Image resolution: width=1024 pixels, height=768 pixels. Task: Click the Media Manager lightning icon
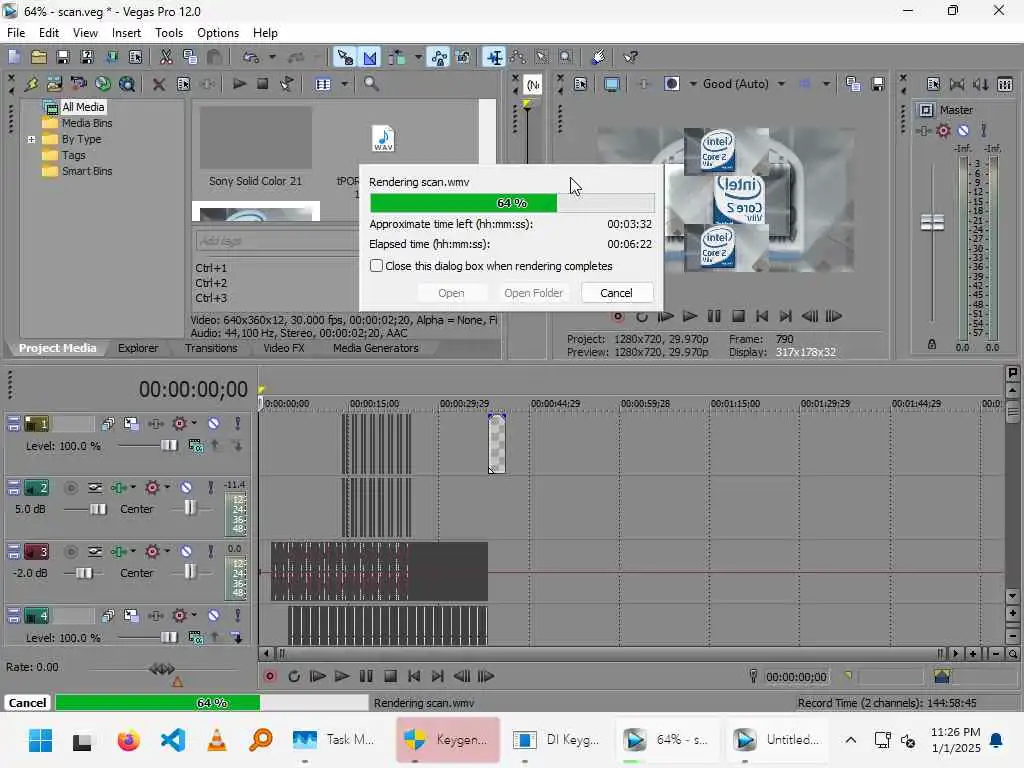coord(31,84)
